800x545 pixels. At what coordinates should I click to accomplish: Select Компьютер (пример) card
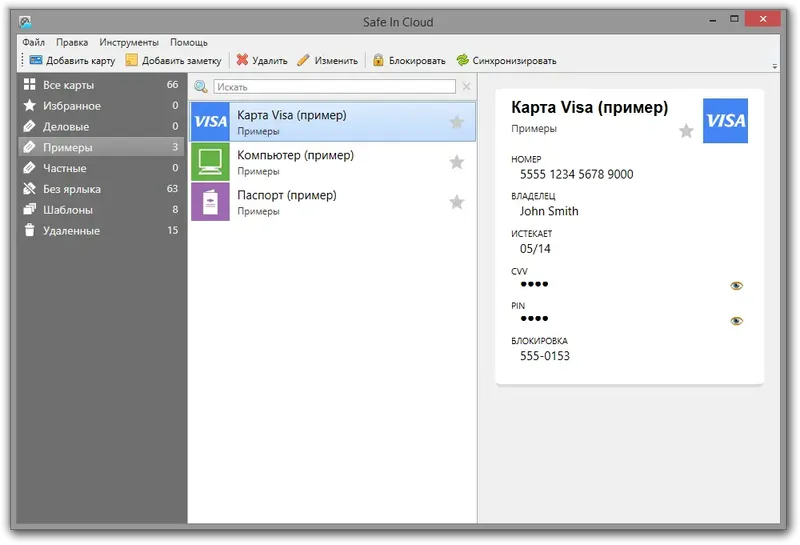tap(333, 162)
